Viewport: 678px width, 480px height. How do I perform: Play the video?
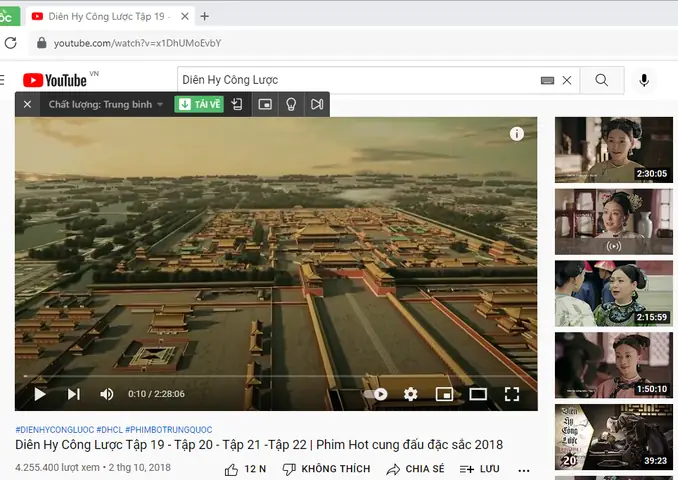[40, 394]
